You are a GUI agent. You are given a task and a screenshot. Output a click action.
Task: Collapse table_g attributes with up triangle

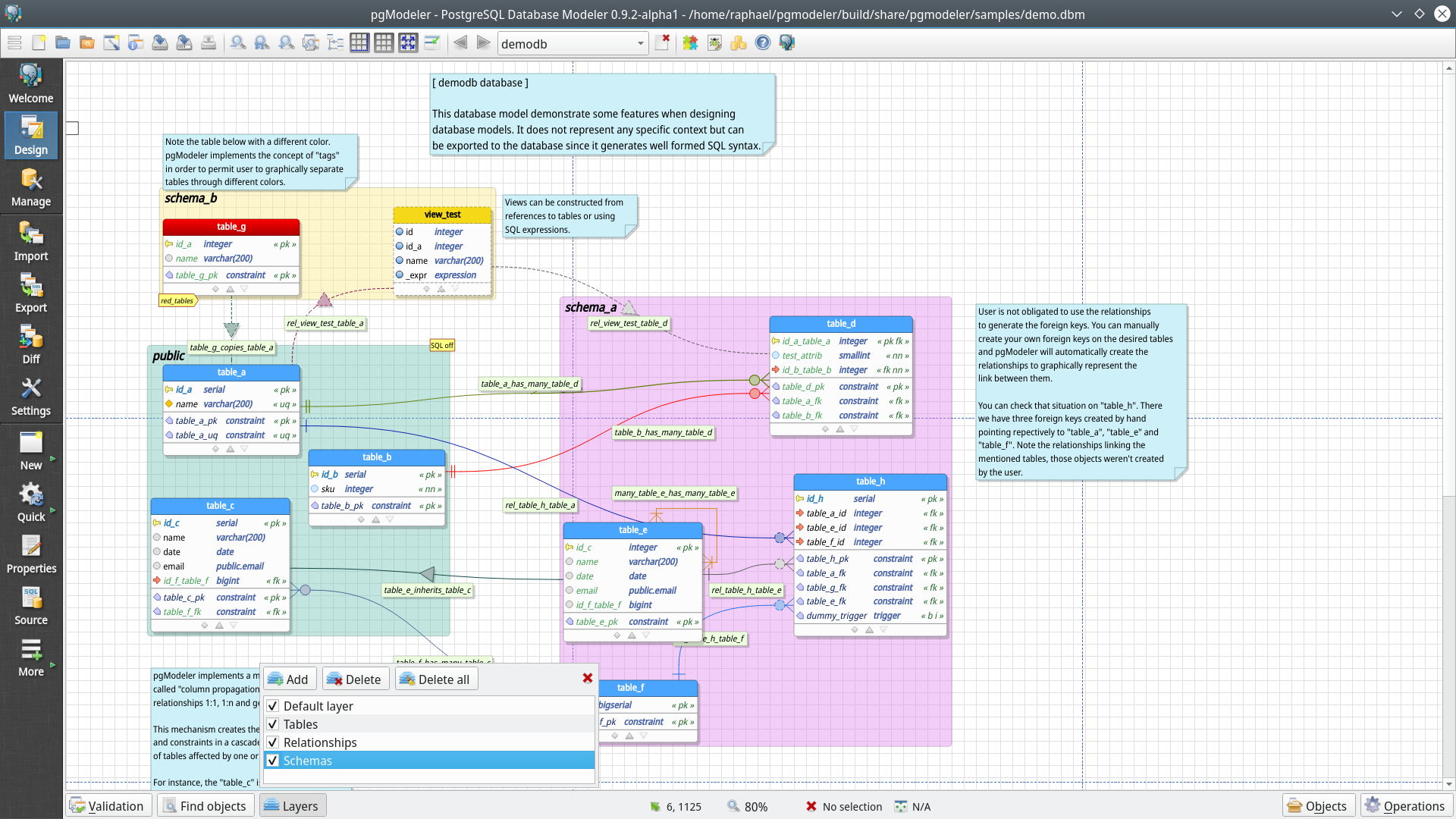click(230, 289)
